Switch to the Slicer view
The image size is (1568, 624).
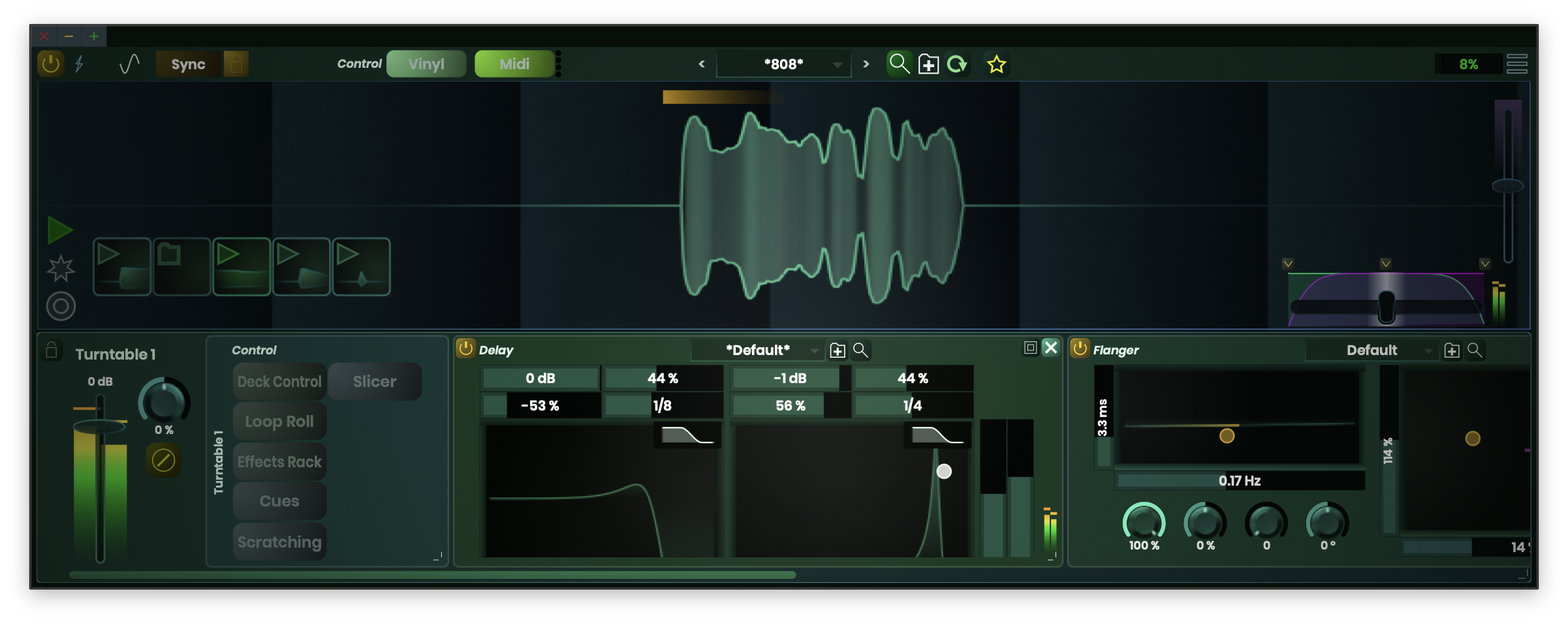click(374, 381)
